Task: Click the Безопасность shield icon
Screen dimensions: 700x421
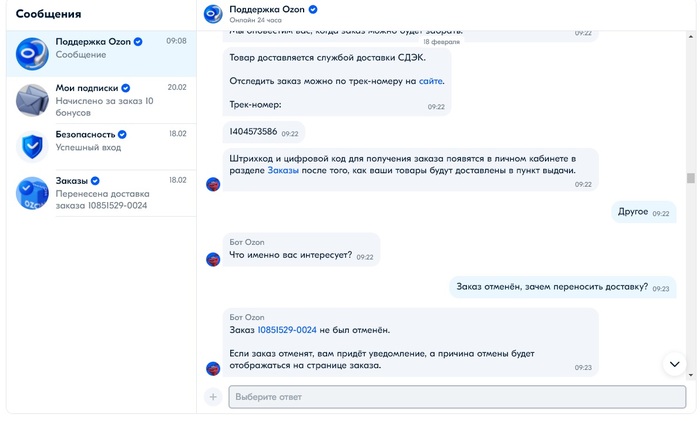Action: pyautogui.click(x=32, y=146)
